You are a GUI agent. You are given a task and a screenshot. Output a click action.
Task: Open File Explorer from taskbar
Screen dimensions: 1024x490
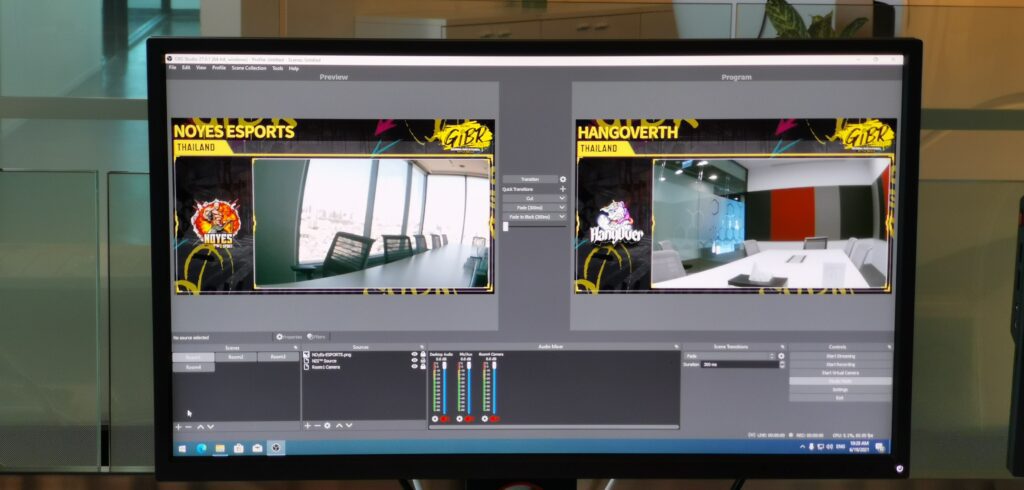[x=220, y=448]
